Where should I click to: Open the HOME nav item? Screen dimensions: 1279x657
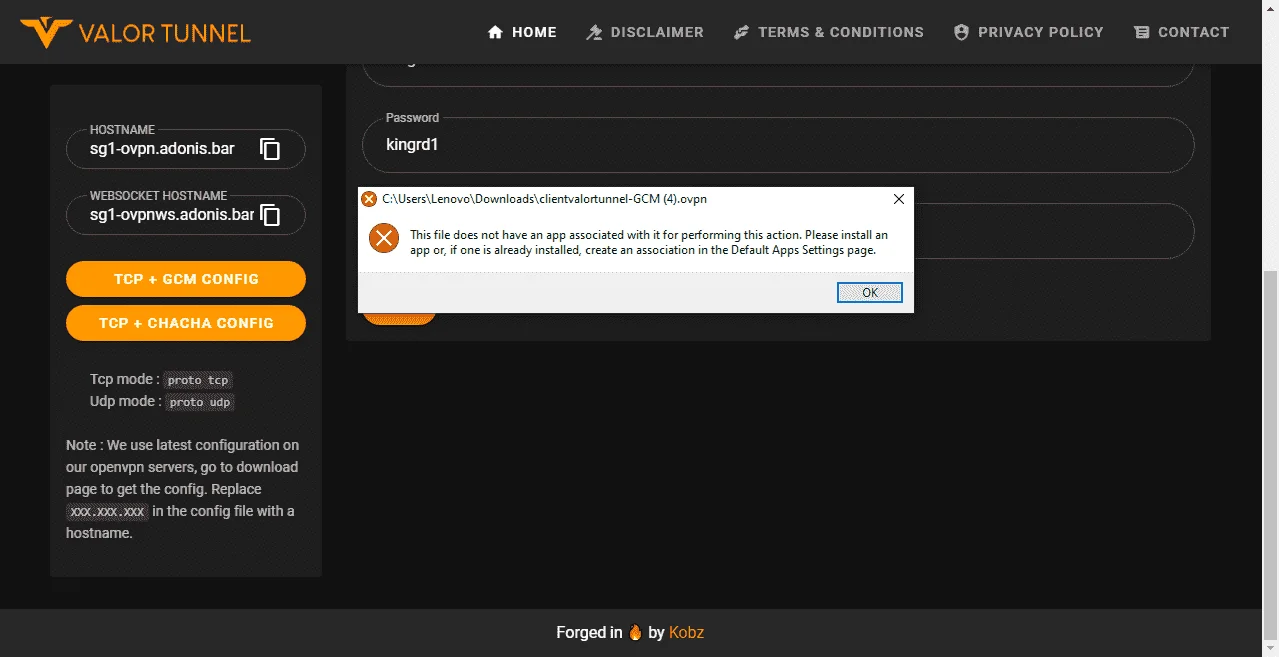[x=521, y=32]
